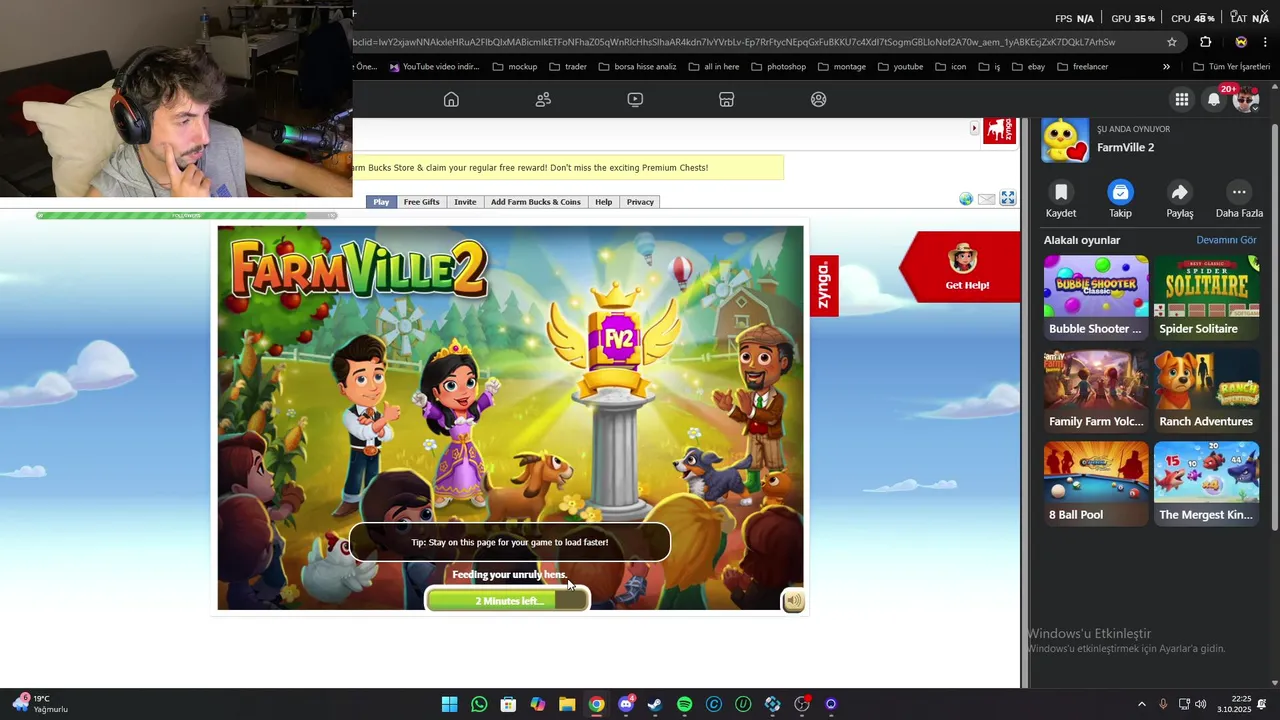1280x720 pixels.
Task: Open Chrome three-dot menu
Action: 1265,42
